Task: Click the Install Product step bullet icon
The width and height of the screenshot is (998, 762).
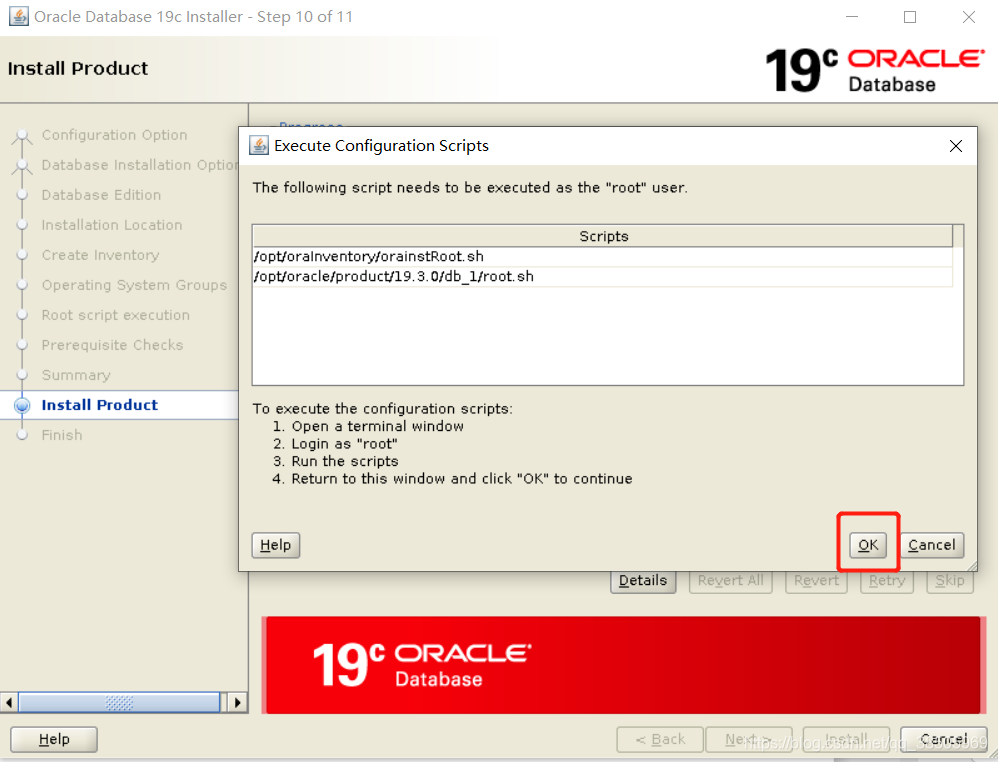Action: (x=22, y=406)
